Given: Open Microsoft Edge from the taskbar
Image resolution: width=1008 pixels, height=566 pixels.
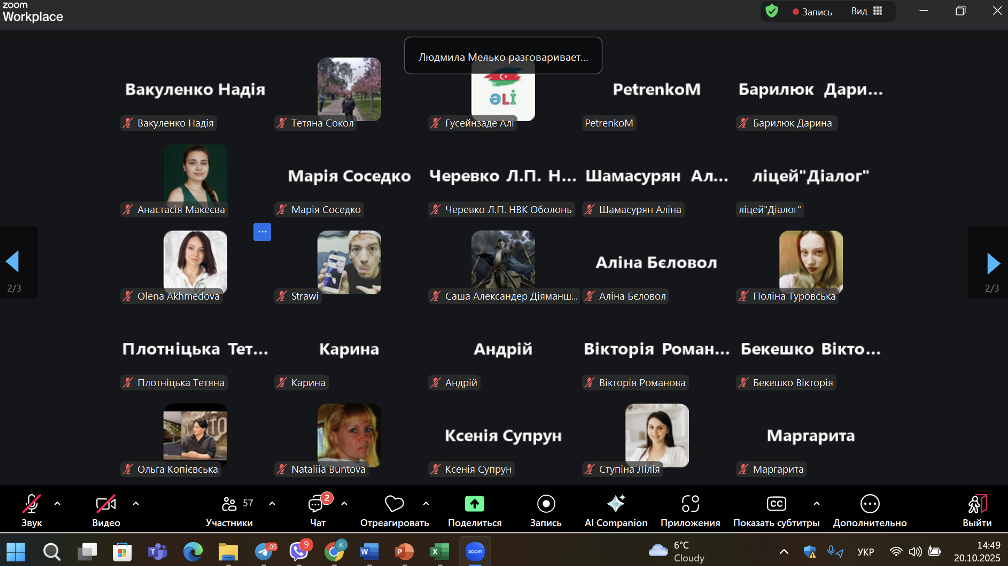Looking at the screenshot, I should point(193,551).
